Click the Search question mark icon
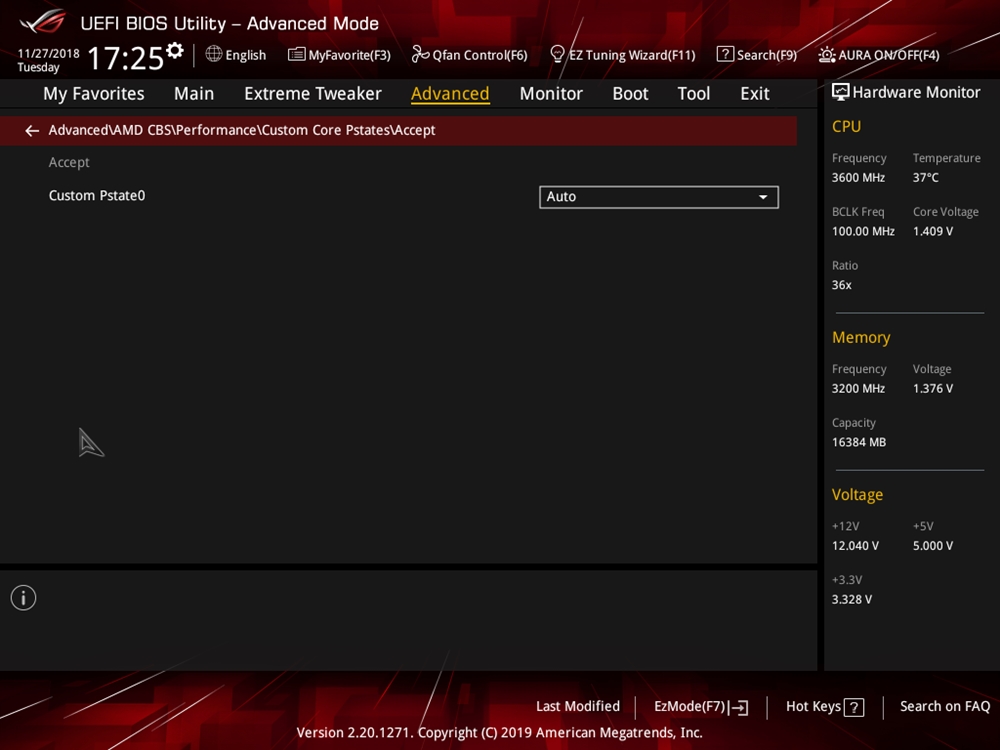This screenshot has height=750, width=1000. (725, 54)
